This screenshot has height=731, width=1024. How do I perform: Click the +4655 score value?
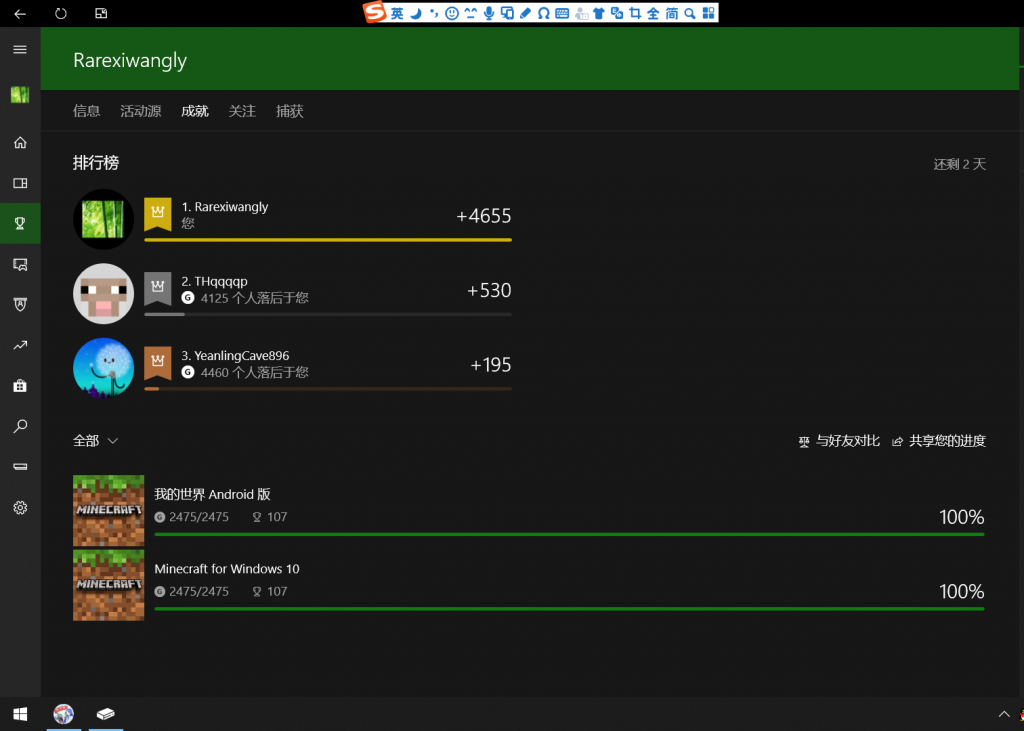483,216
